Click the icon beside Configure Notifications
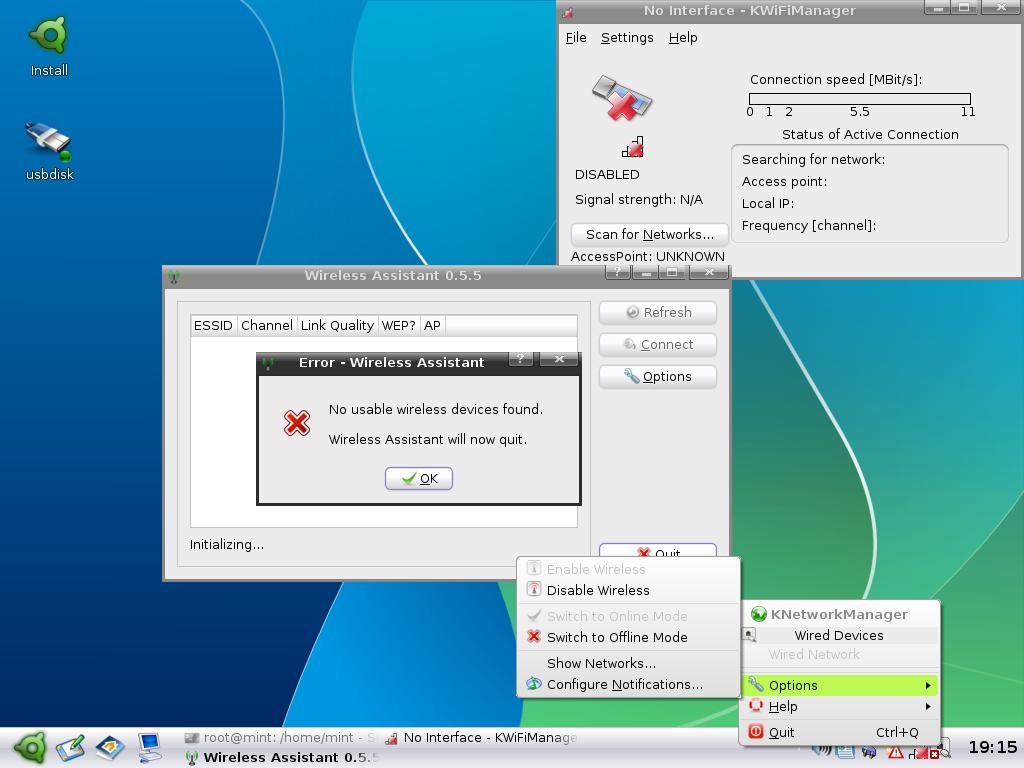Viewport: 1024px width, 768px height. pos(534,684)
